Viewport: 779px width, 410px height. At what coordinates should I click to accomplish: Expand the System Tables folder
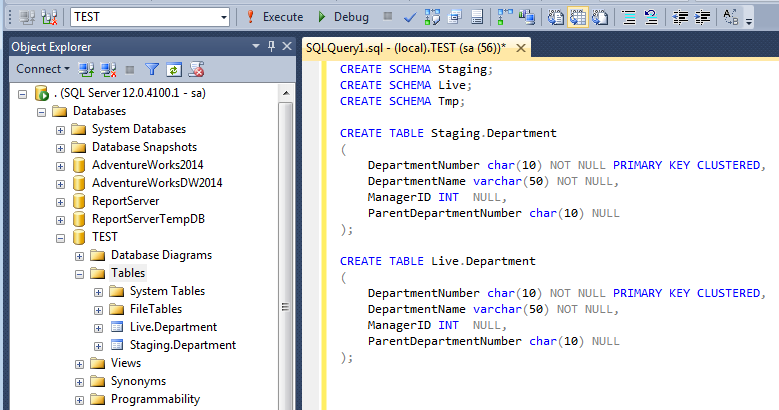(x=98, y=292)
